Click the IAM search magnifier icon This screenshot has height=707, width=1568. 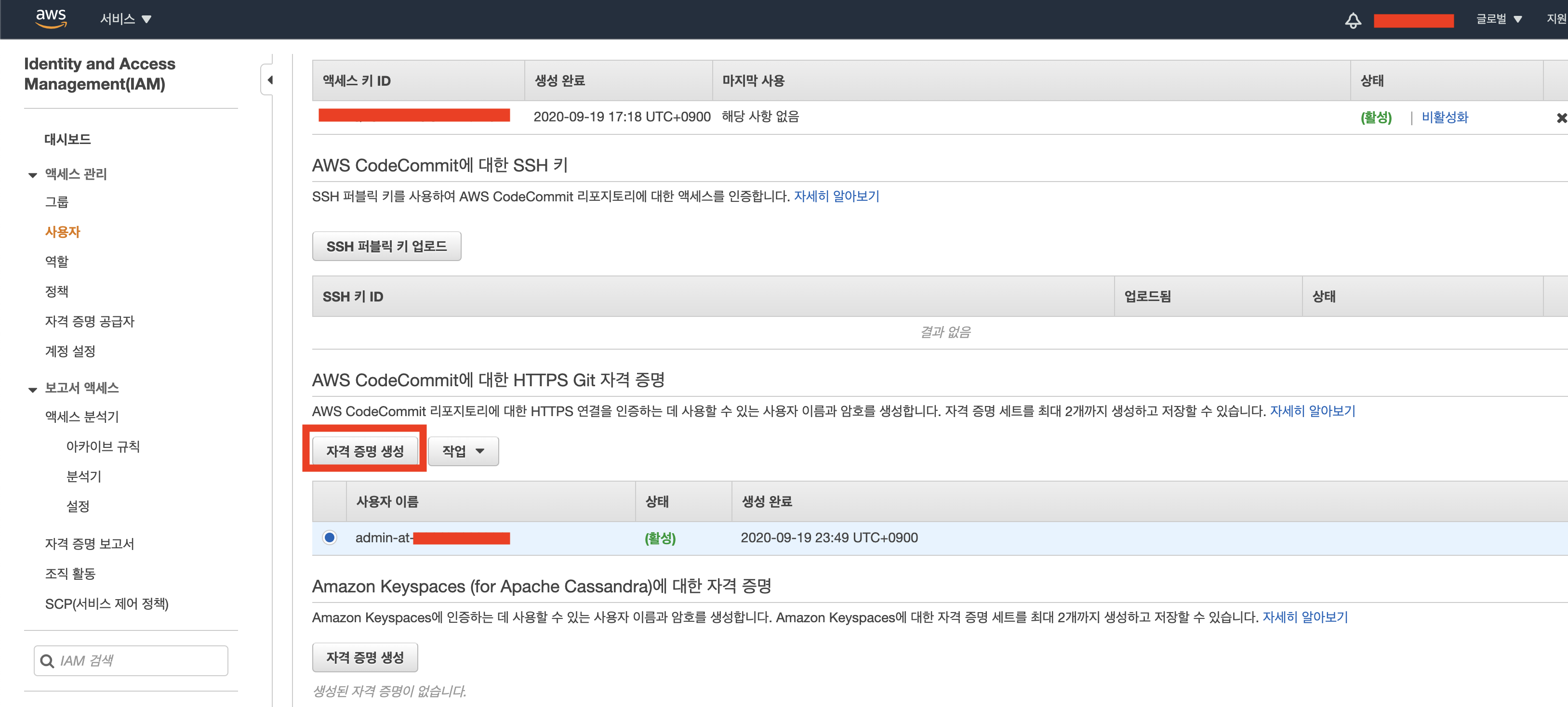[x=47, y=661]
